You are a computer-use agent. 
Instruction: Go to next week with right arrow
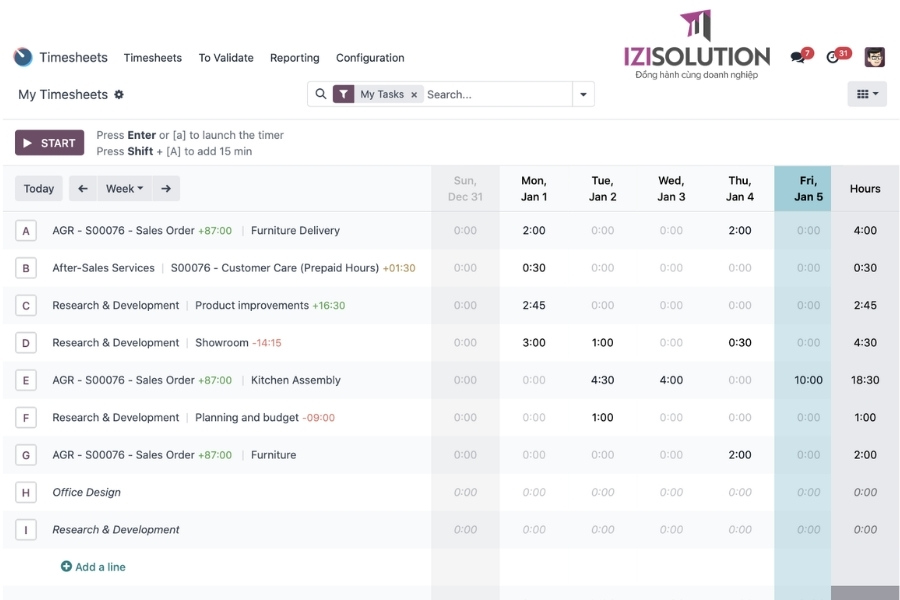pyautogui.click(x=166, y=188)
